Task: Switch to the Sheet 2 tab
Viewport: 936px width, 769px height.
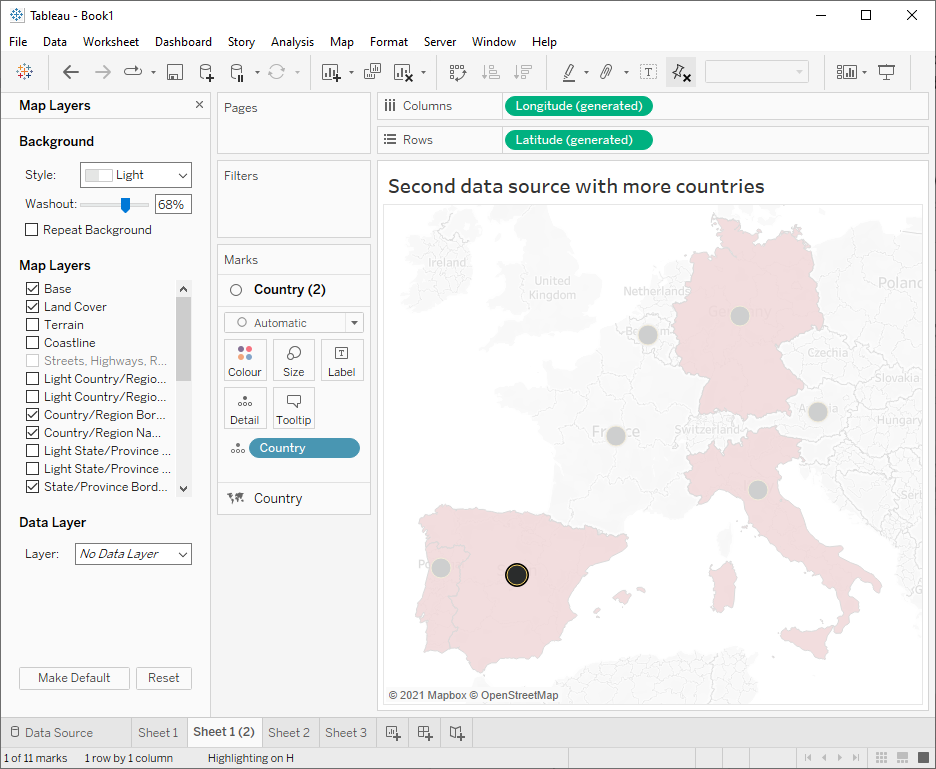Action: tap(289, 733)
